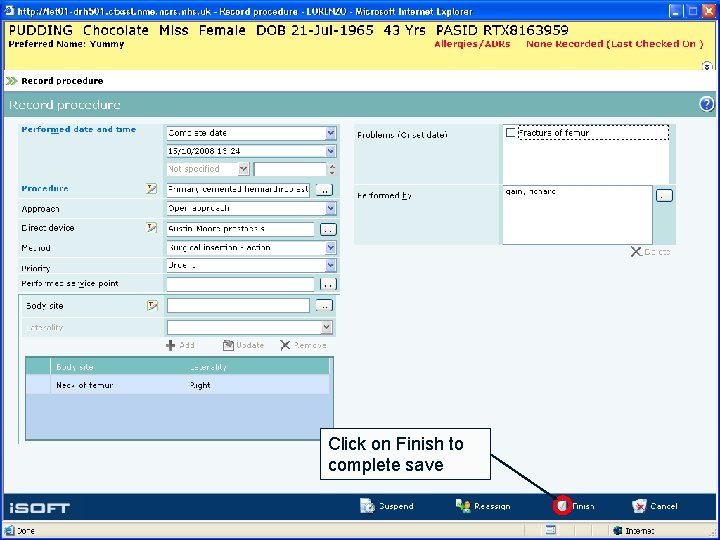Select the Neck of femur table row
Image resolution: width=720 pixels, height=540 pixels.
click(178, 385)
